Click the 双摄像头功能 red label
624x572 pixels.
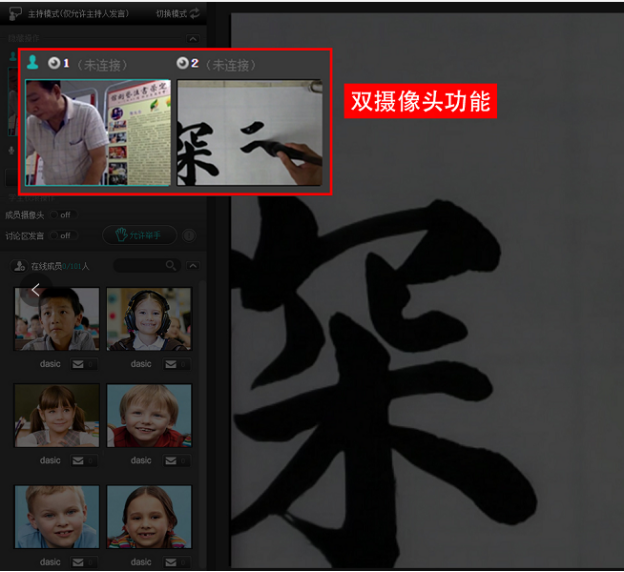(420, 102)
